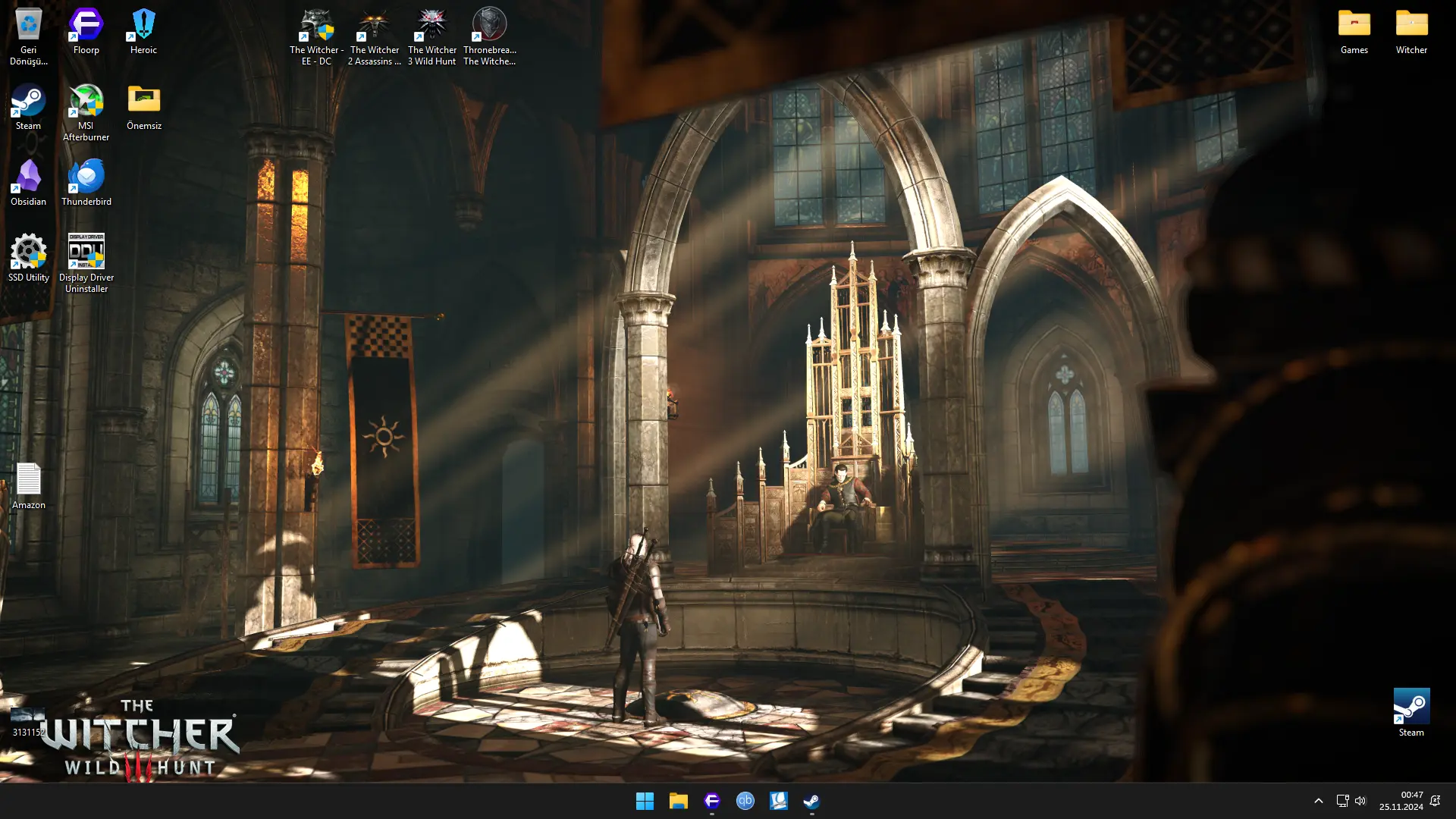Select the Steam shortcut above the system clock
The width and height of the screenshot is (1456, 819).
(x=1411, y=713)
